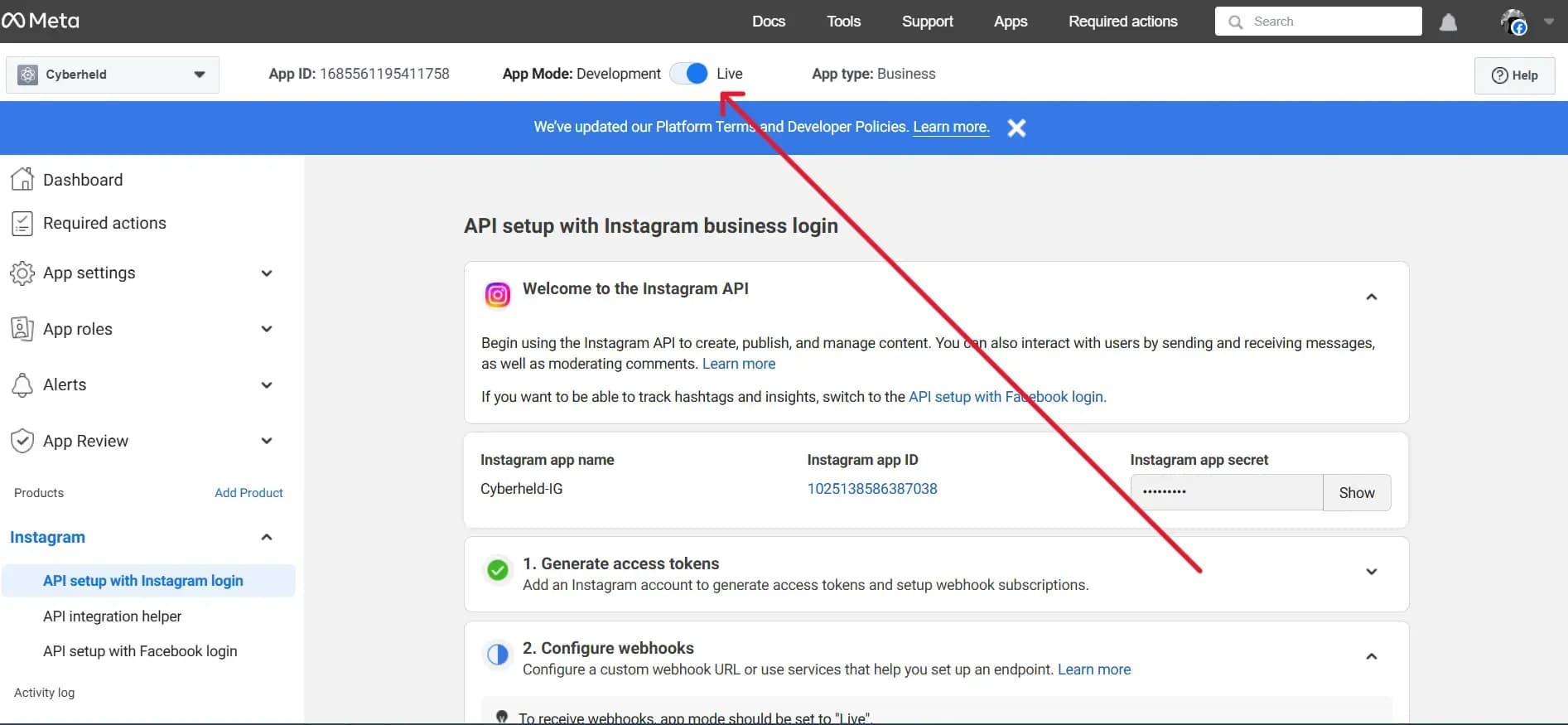The width and height of the screenshot is (1568, 725).
Task: Open the Tools menu
Action: pyautogui.click(x=843, y=22)
